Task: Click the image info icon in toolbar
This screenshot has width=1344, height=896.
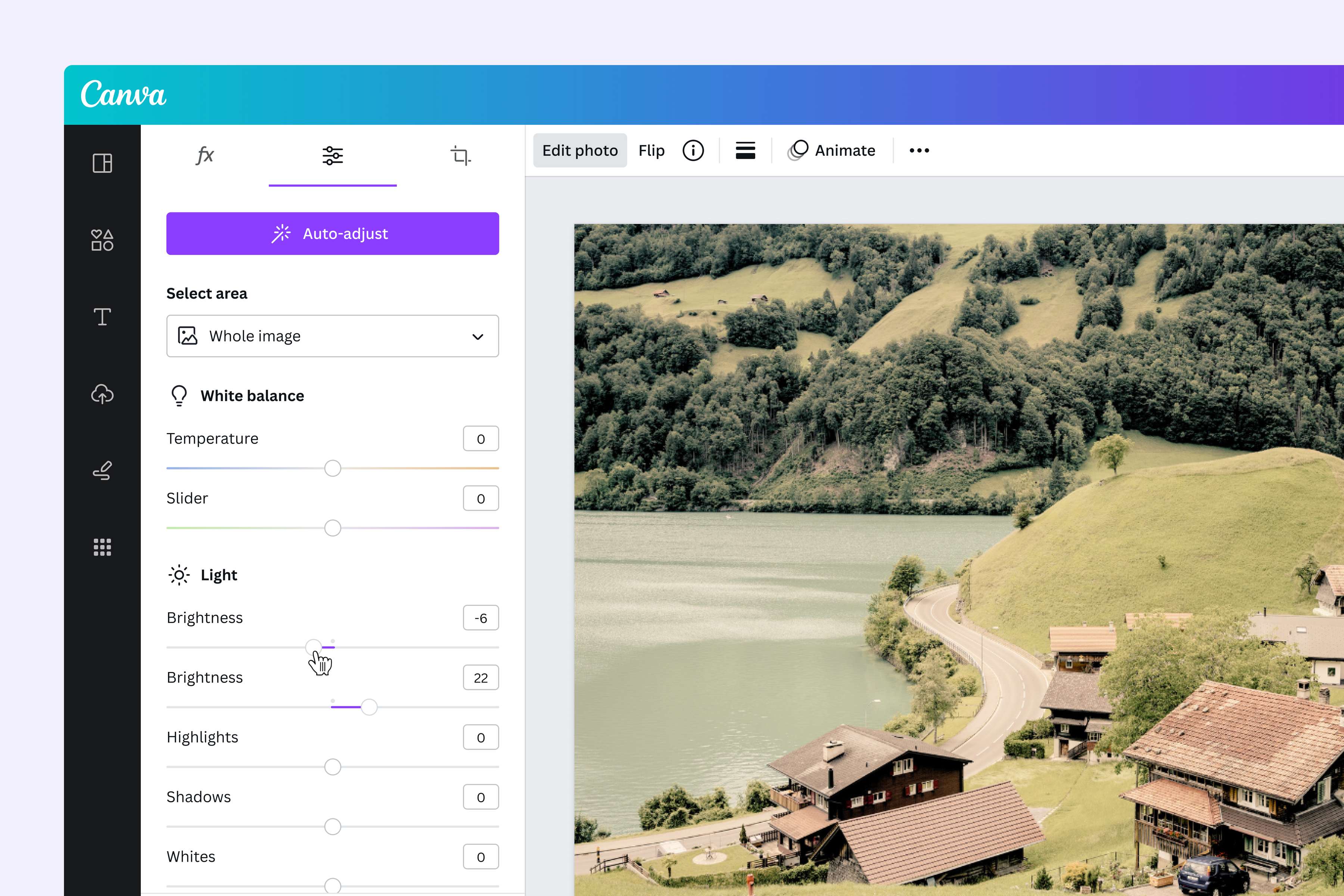Action: coord(693,151)
